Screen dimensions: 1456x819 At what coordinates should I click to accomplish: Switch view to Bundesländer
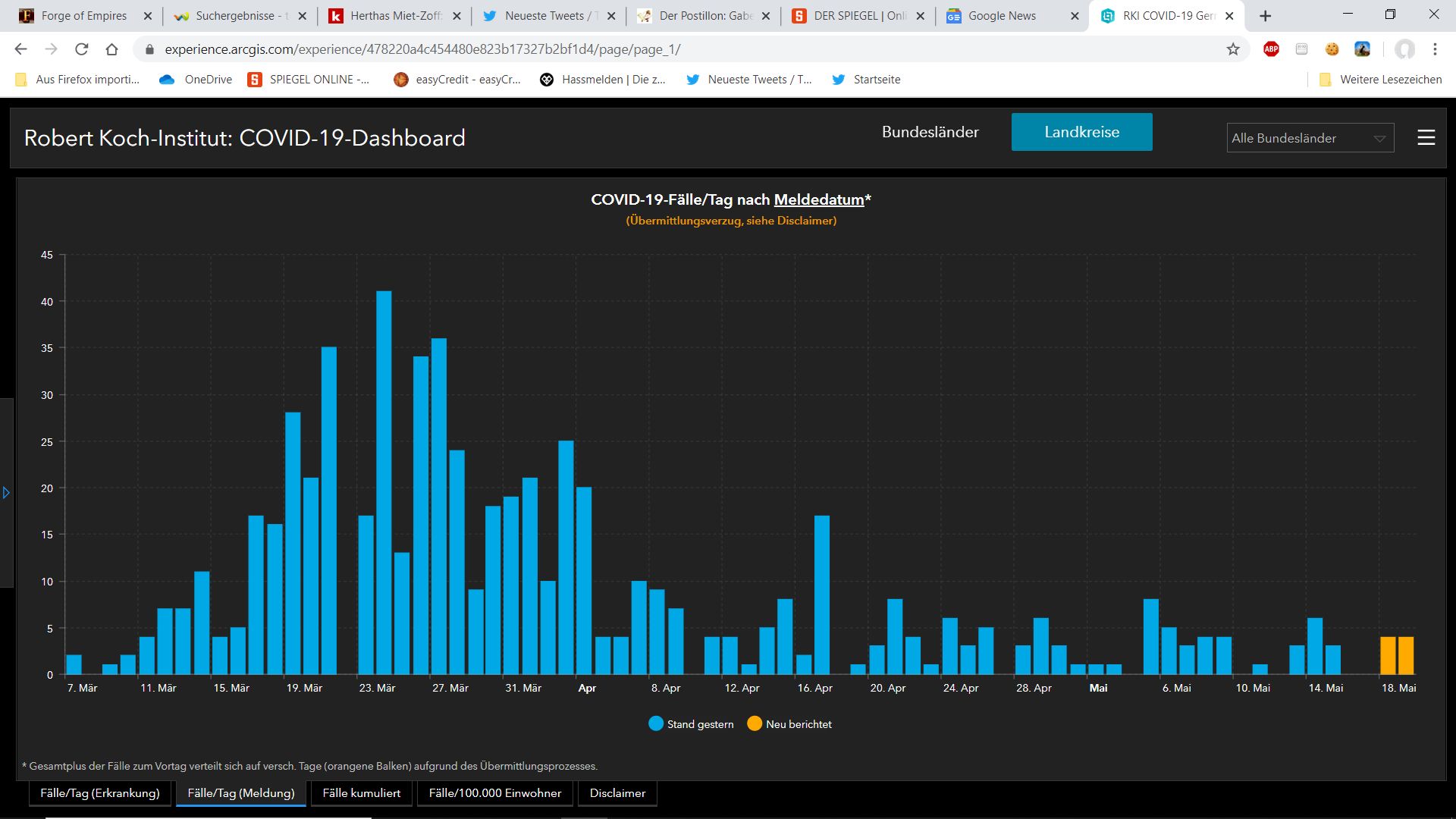click(930, 132)
